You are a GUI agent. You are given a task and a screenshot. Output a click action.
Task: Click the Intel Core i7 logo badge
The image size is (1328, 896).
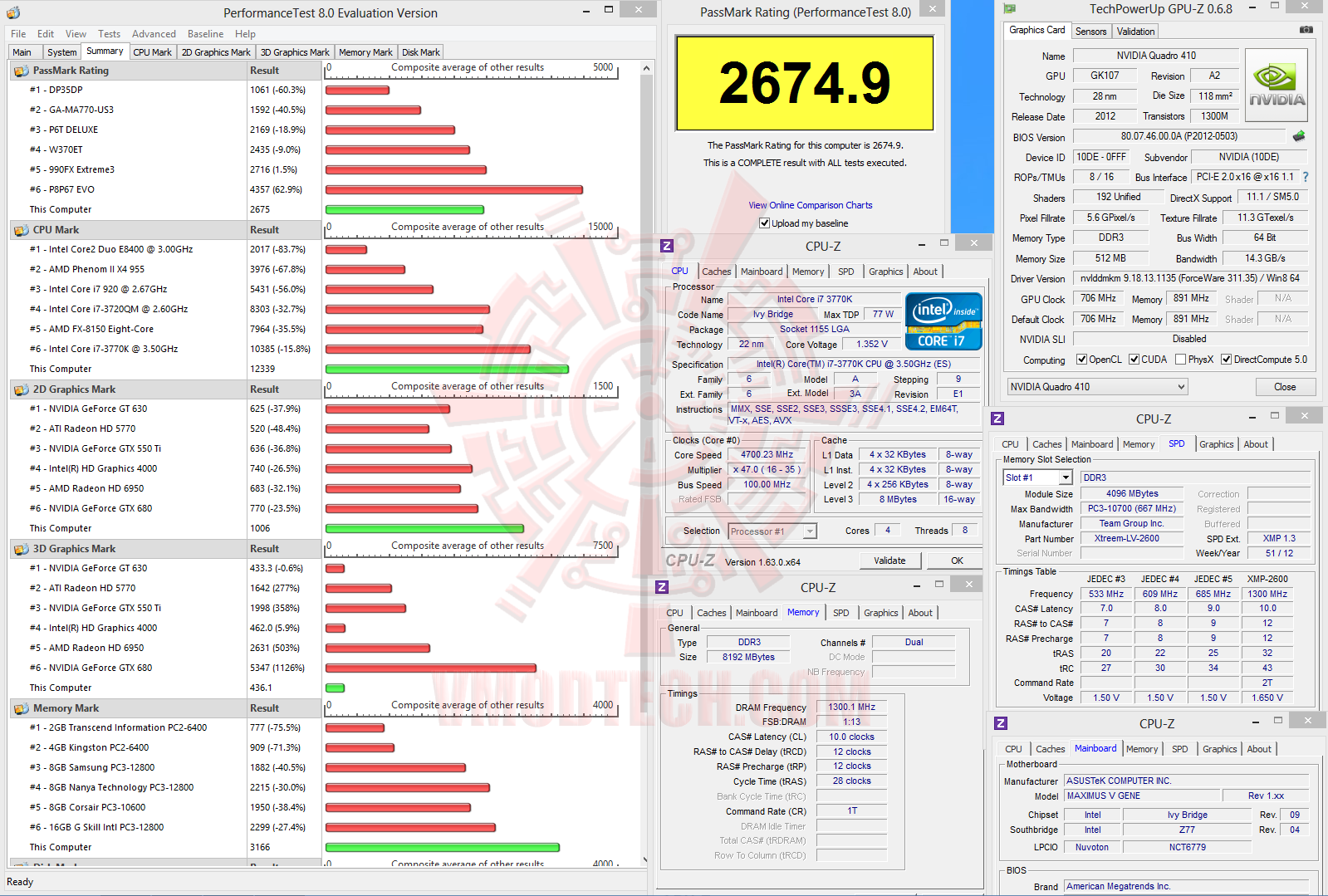(x=943, y=321)
